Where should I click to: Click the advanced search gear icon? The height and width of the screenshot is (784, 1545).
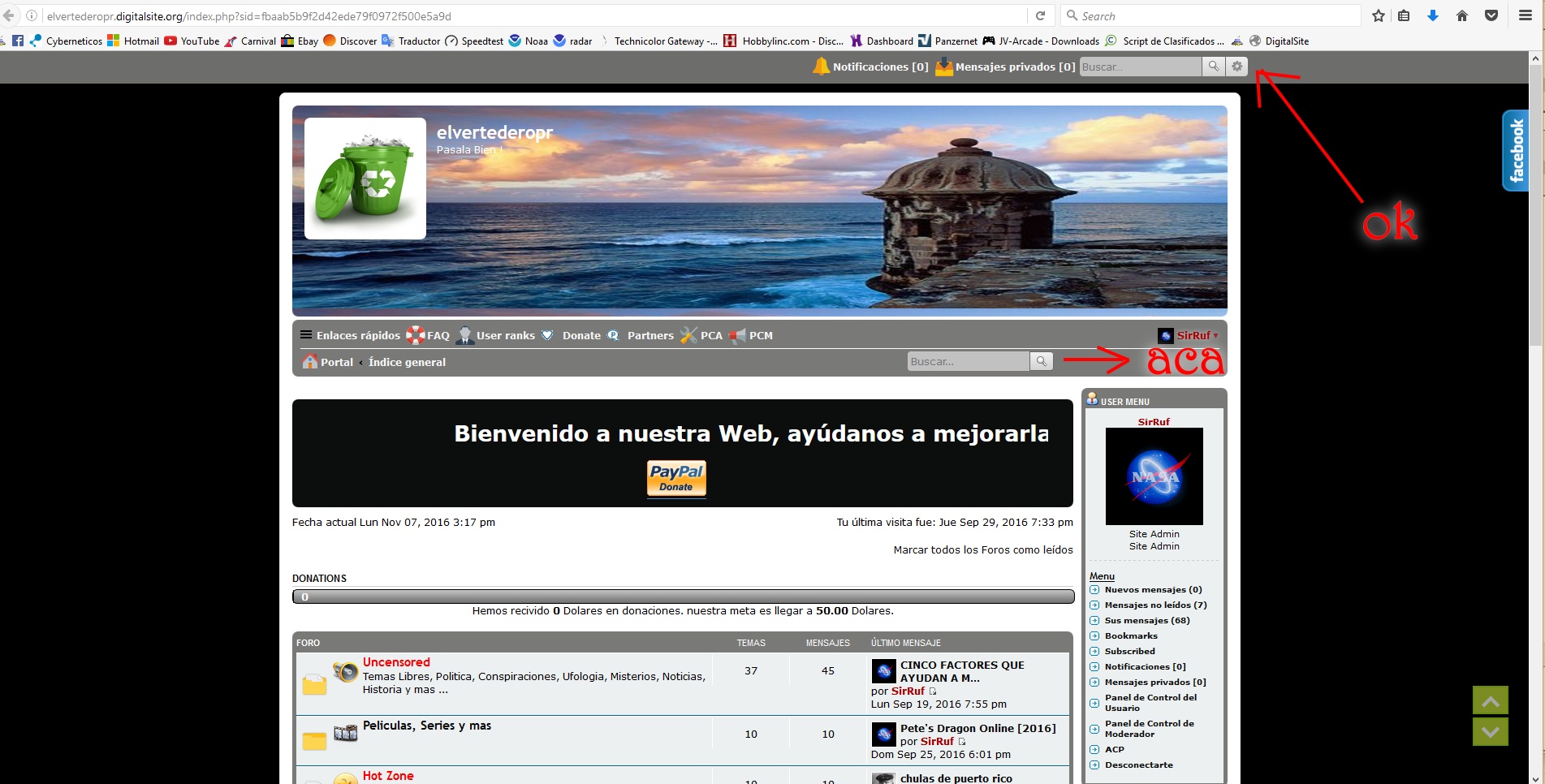pyautogui.click(x=1236, y=67)
